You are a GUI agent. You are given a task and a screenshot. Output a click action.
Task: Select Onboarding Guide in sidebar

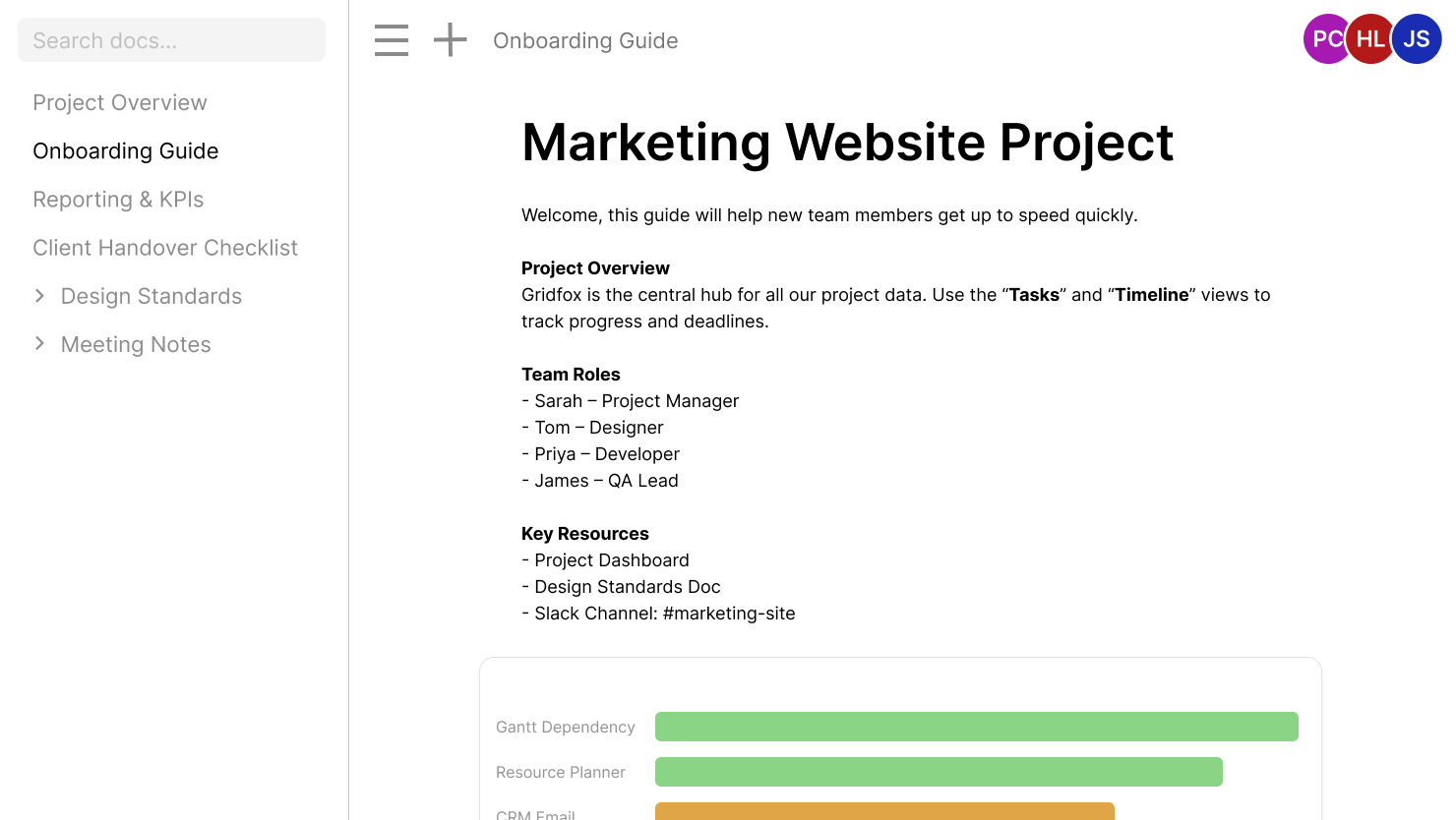pyautogui.click(x=126, y=150)
